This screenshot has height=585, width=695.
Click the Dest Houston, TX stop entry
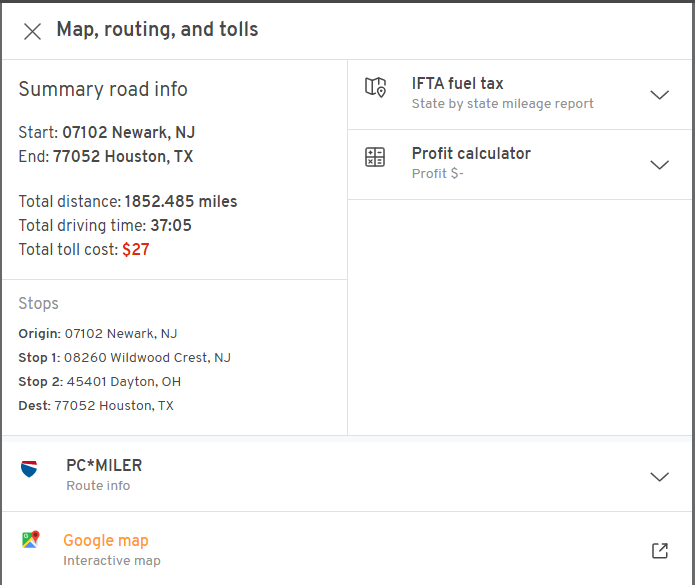[x=96, y=406]
